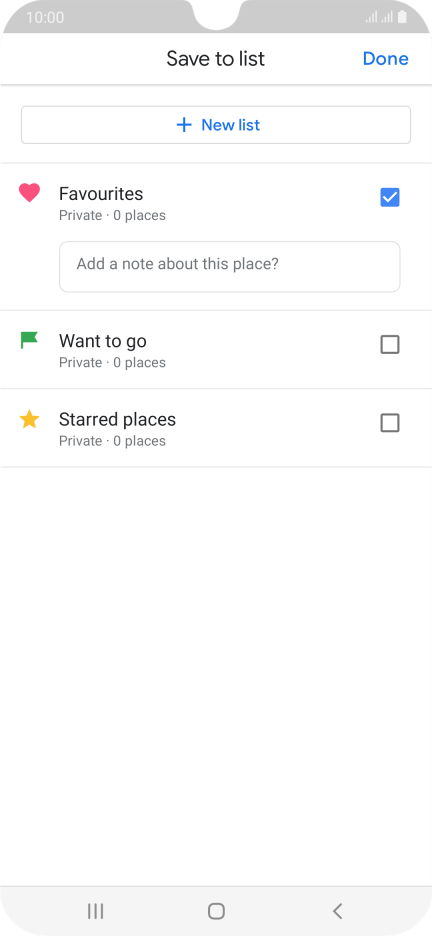Image resolution: width=432 pixels, height=936 pixels.
Task: Tap the status bar clock showing 10:00
Action: (x=45, y=17)
